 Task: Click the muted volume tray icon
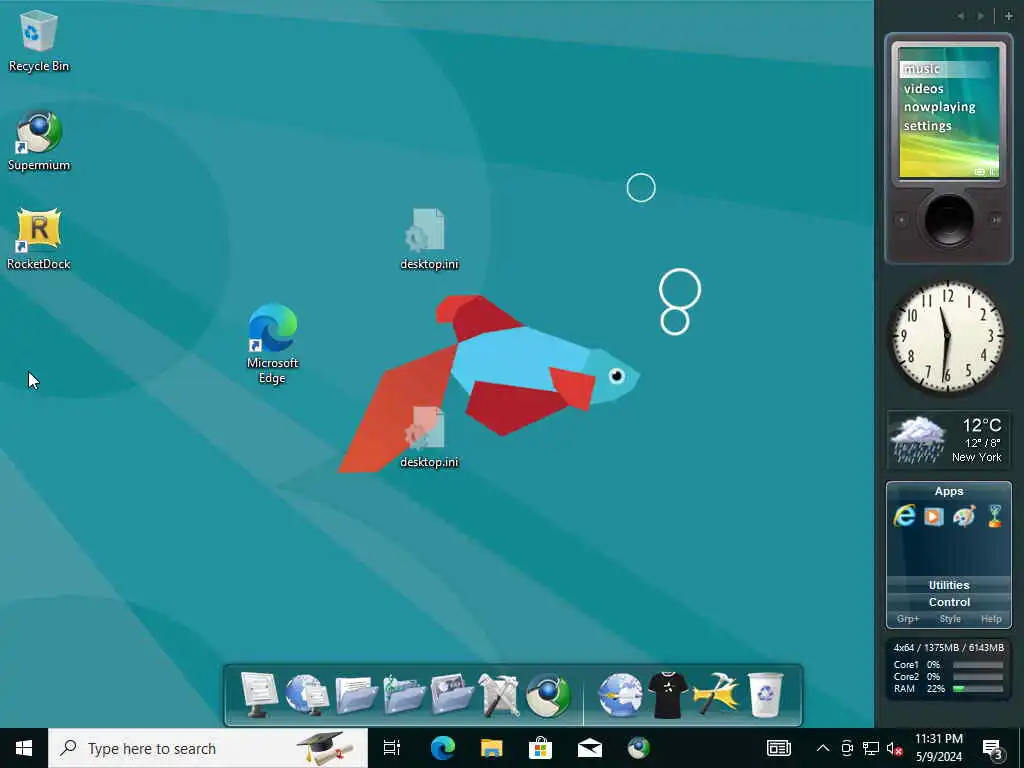point(895,748)
